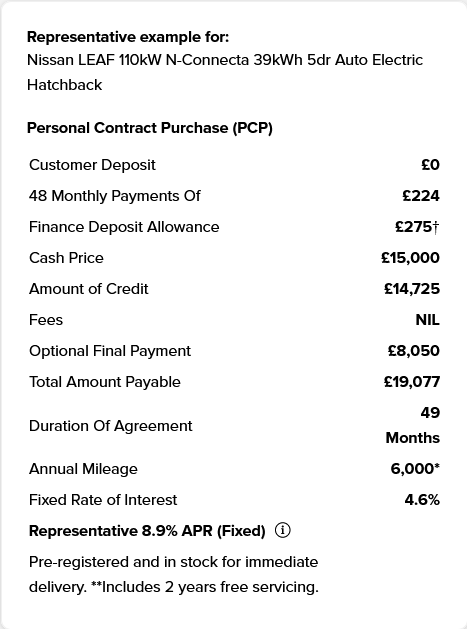Select the Optional Final Payment £8,050 amount
Viewport: 467px width, 629px height.
click(414, 351)
